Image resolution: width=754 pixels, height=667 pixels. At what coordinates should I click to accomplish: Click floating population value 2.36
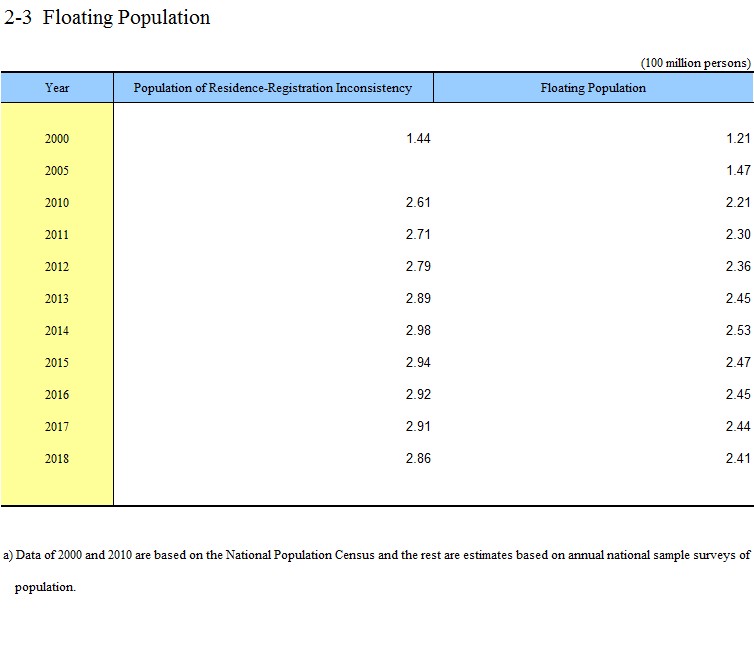(738, 266)
